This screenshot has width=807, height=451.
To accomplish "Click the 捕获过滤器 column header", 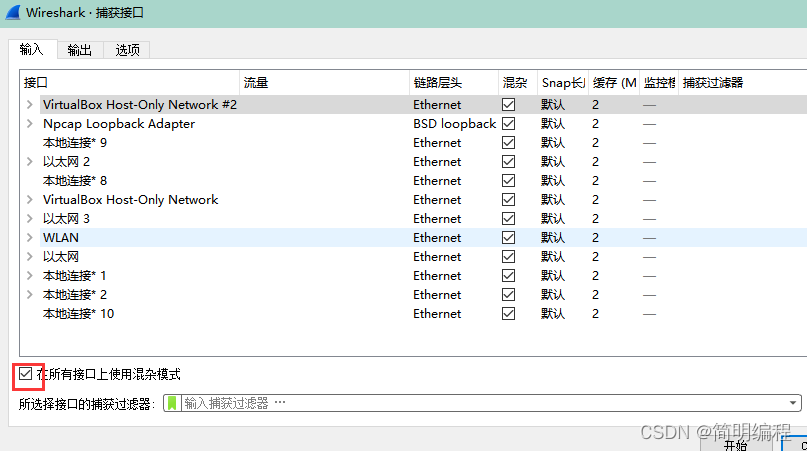I will tap(743, 83).
